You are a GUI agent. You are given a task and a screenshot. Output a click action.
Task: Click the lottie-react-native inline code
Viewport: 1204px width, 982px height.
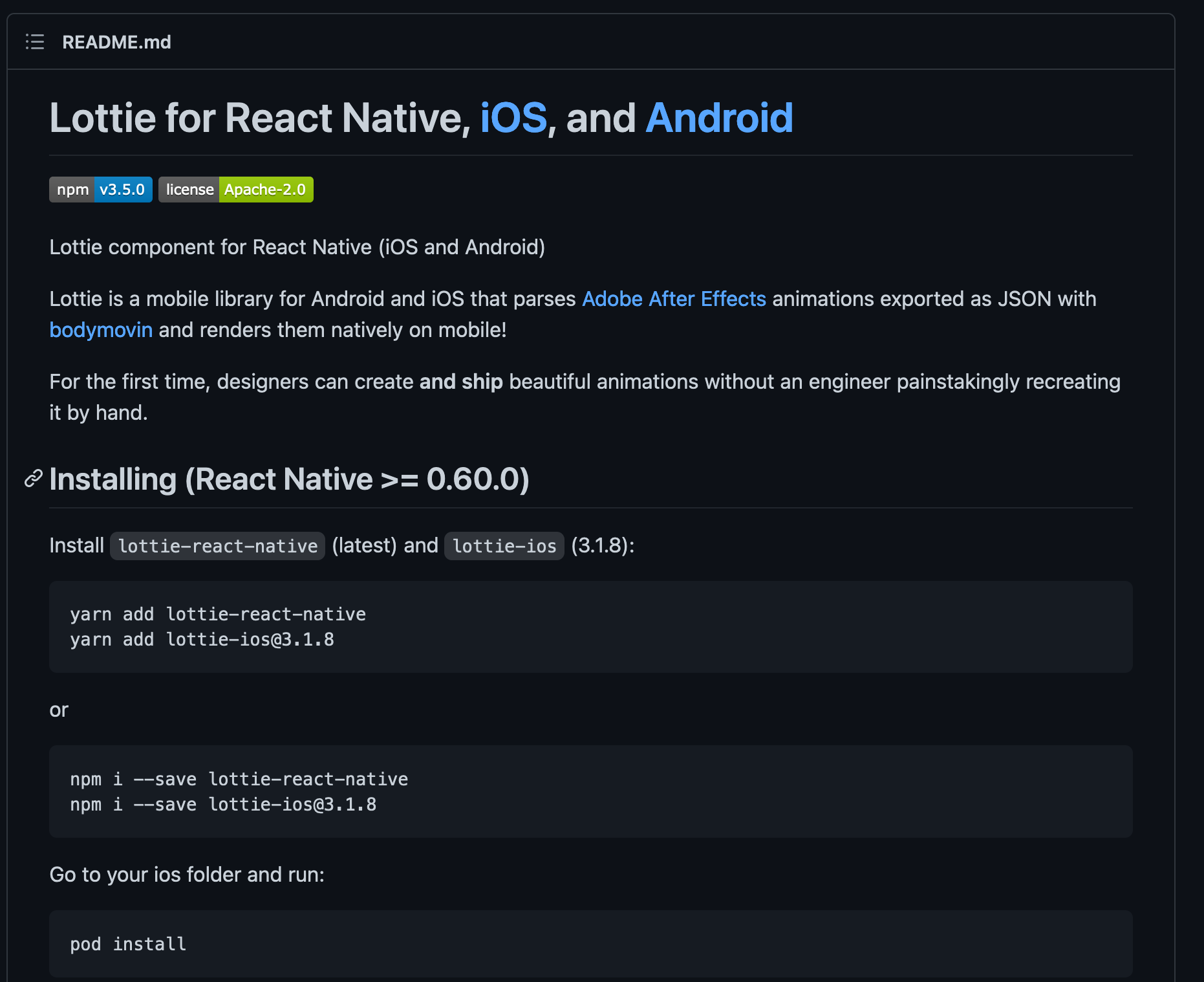click(218, 546)
